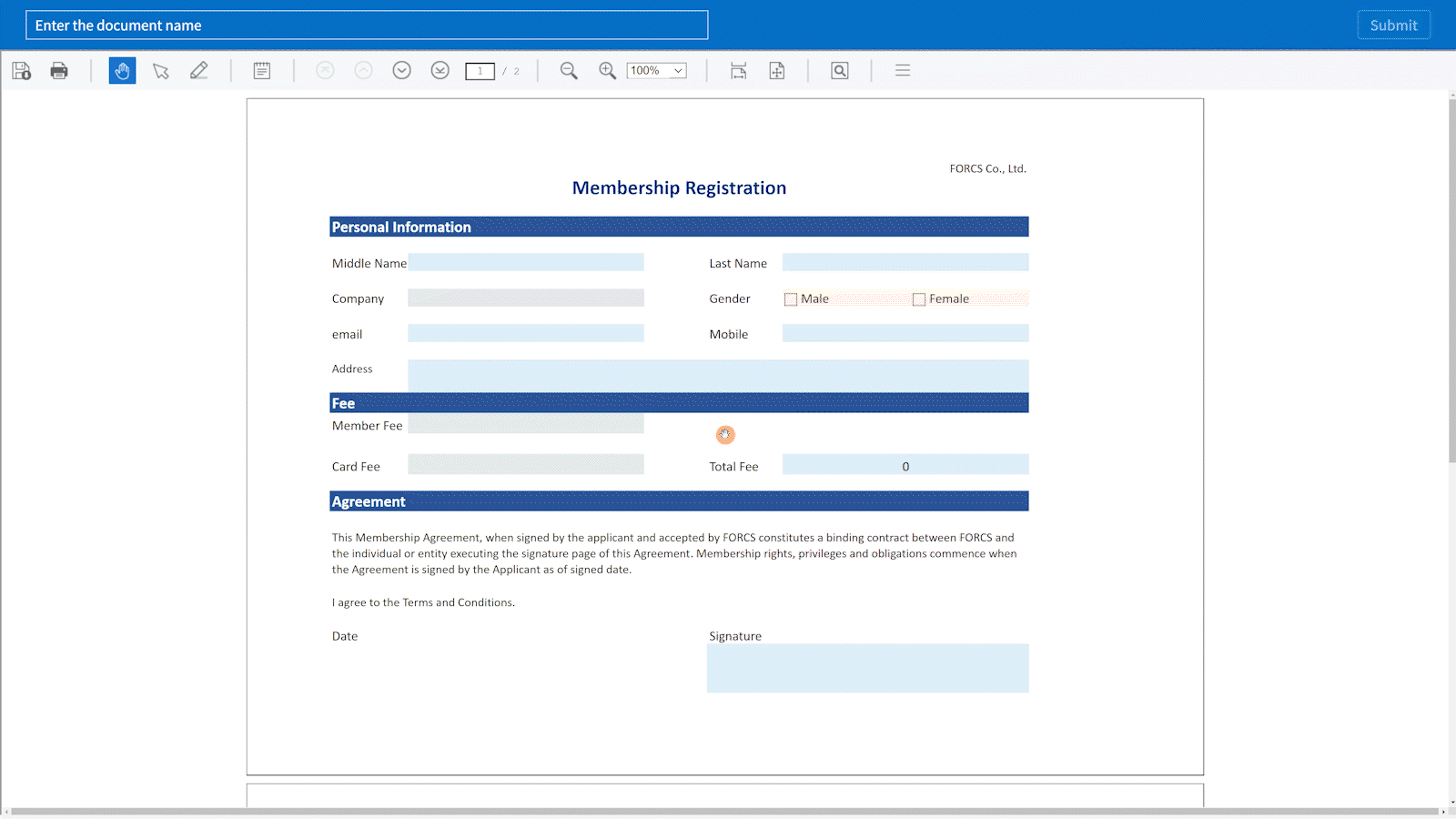
Task: Click the document name input field
Action: point(367,25)
